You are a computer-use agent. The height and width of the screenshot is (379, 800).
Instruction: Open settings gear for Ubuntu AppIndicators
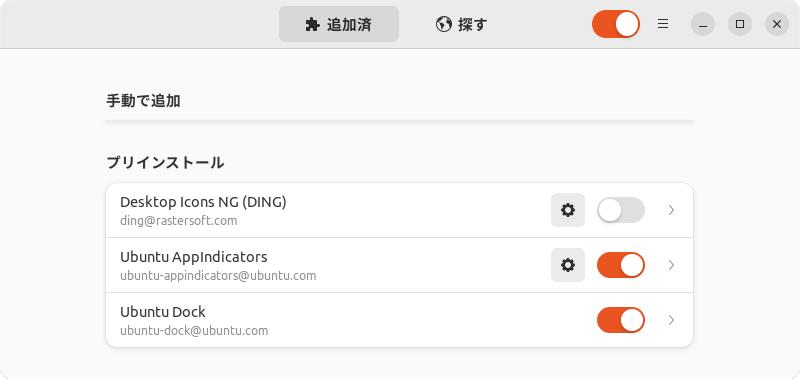point(567,265)
